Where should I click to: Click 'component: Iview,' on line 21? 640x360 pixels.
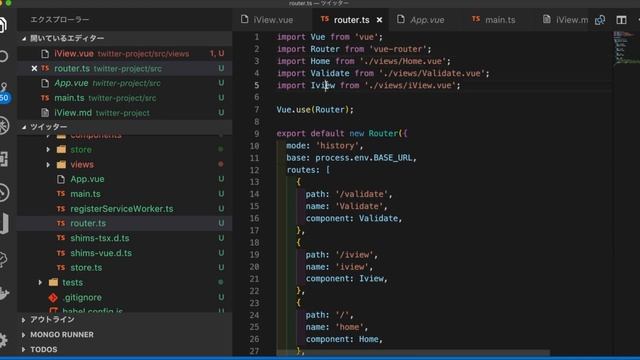point(347,279)
